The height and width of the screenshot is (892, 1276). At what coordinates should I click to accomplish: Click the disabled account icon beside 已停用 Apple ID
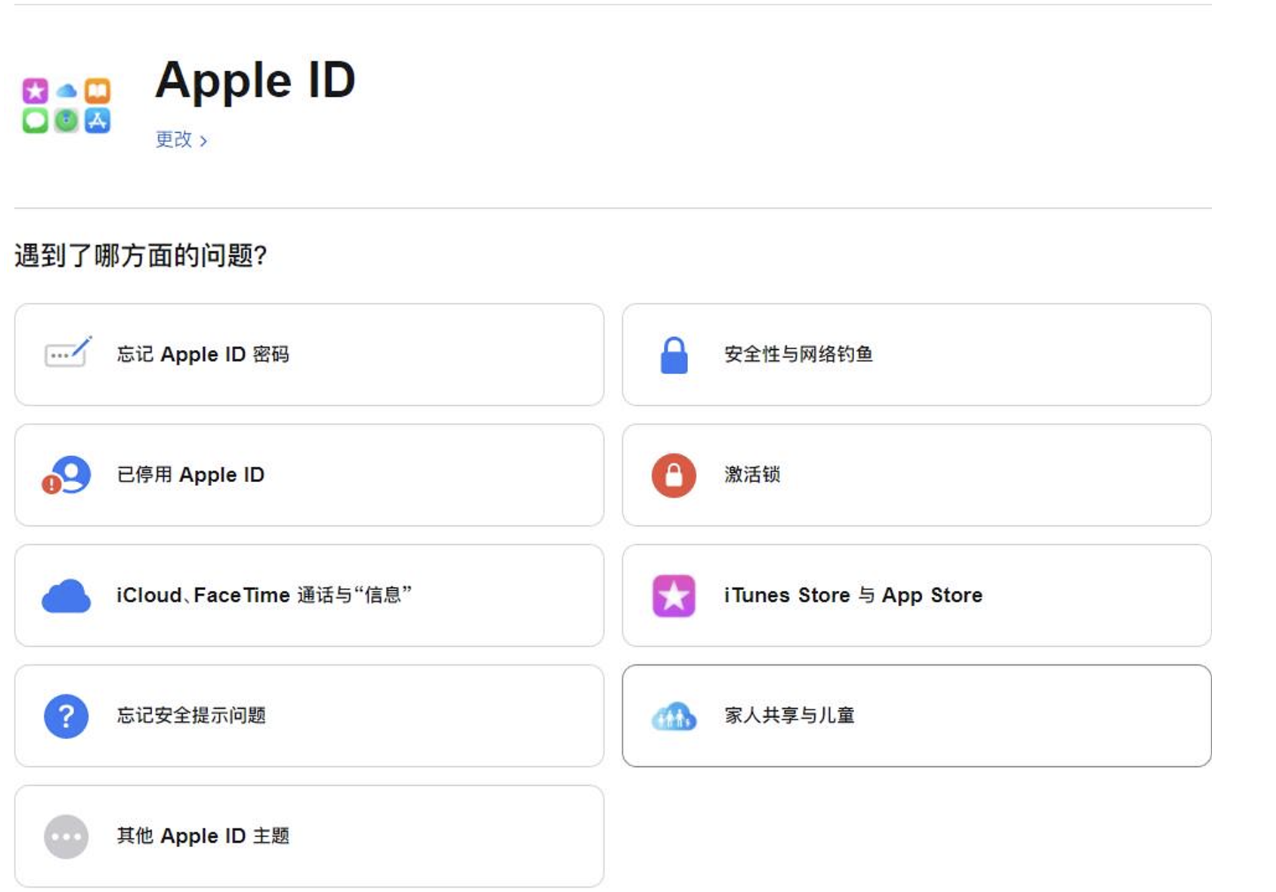[x=66, y=475]
